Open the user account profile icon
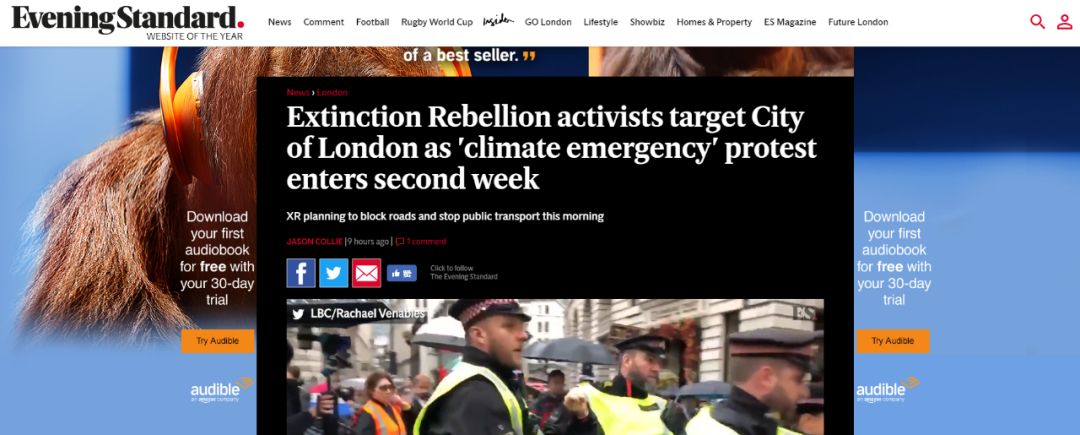This screenshot has height=435, width=1080. click(x=1065, y=21)
